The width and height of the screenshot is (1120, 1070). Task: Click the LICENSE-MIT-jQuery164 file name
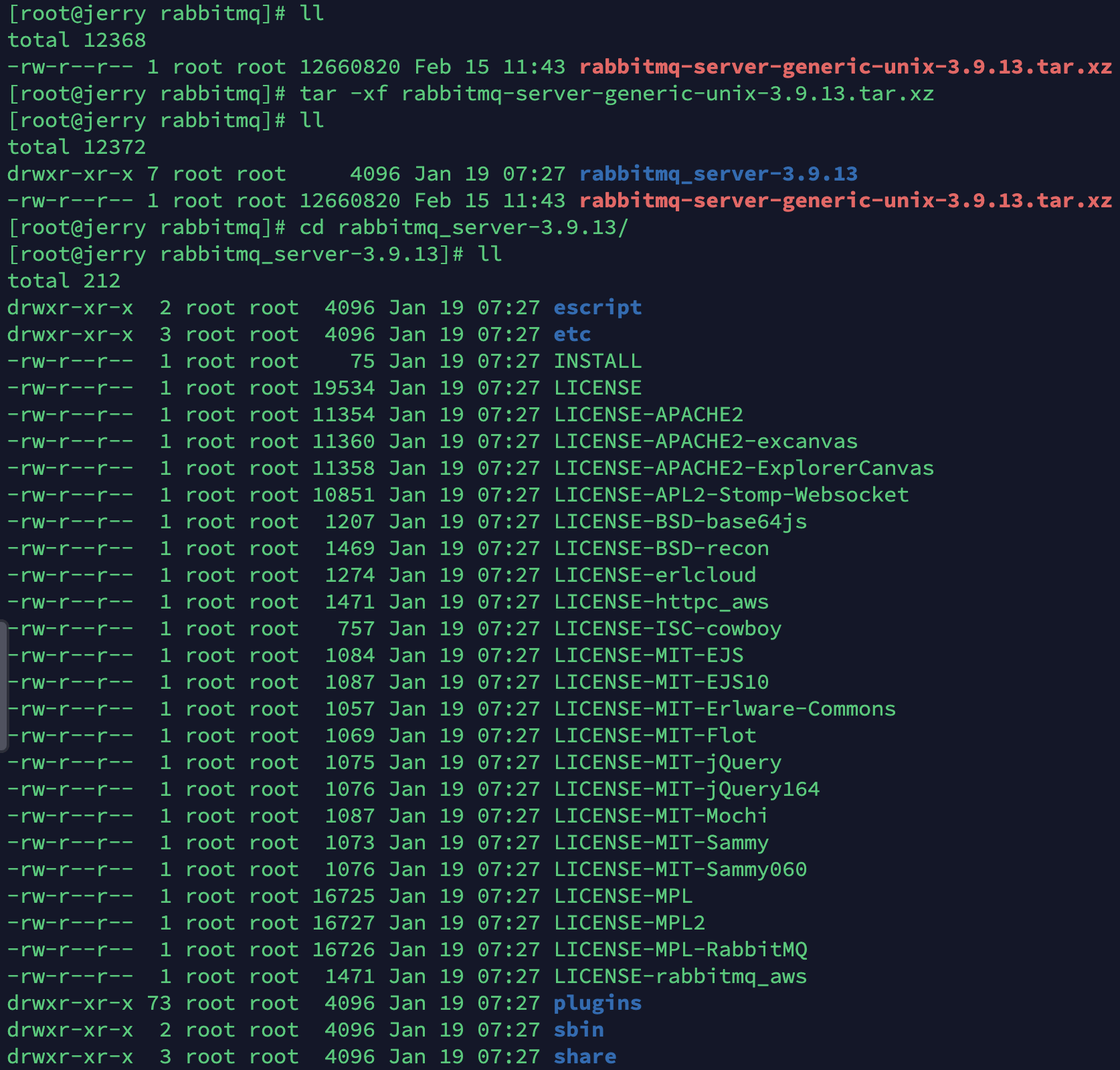tap(686, 789)
